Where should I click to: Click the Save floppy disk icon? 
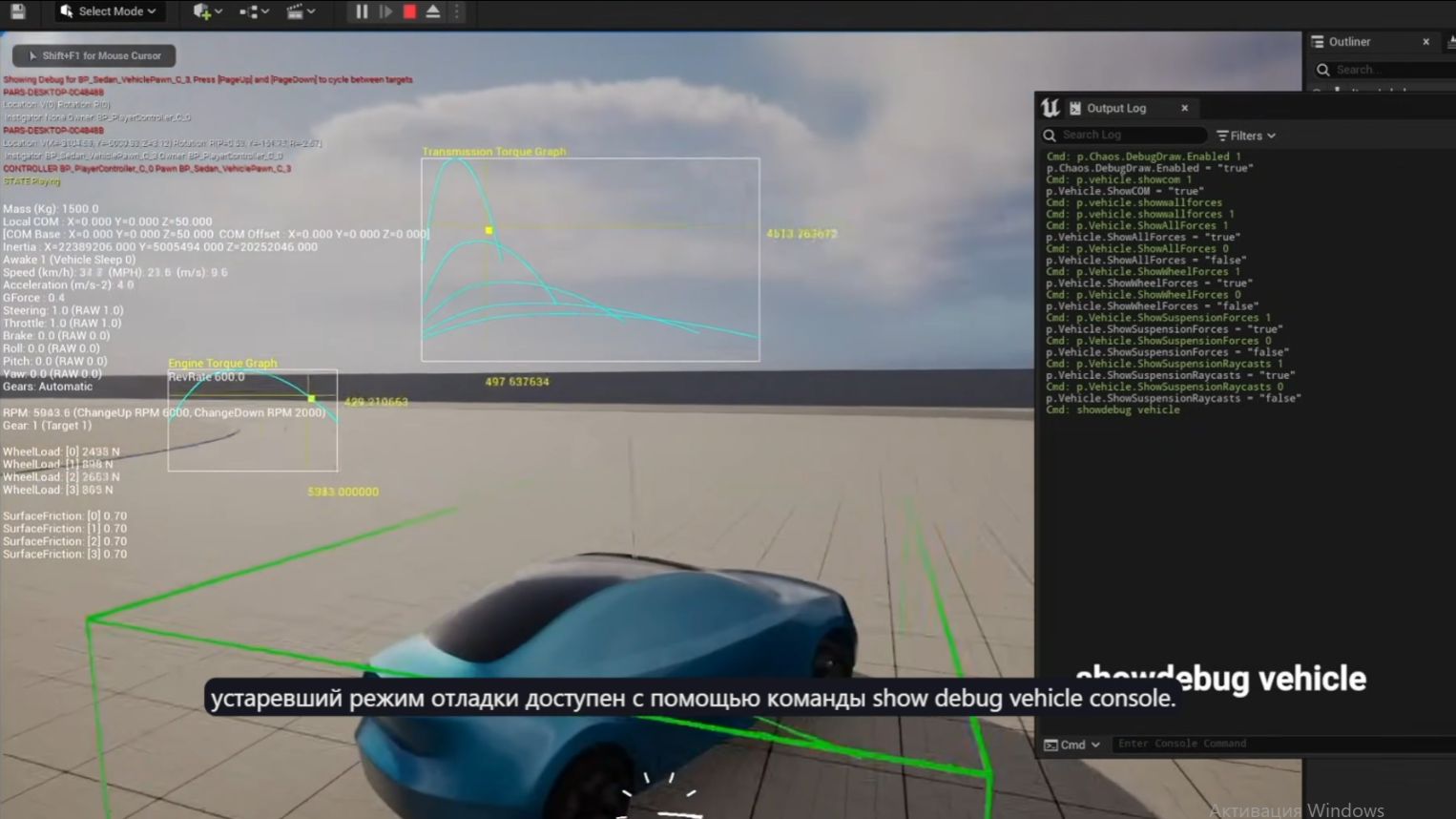[x=17, y=11]
